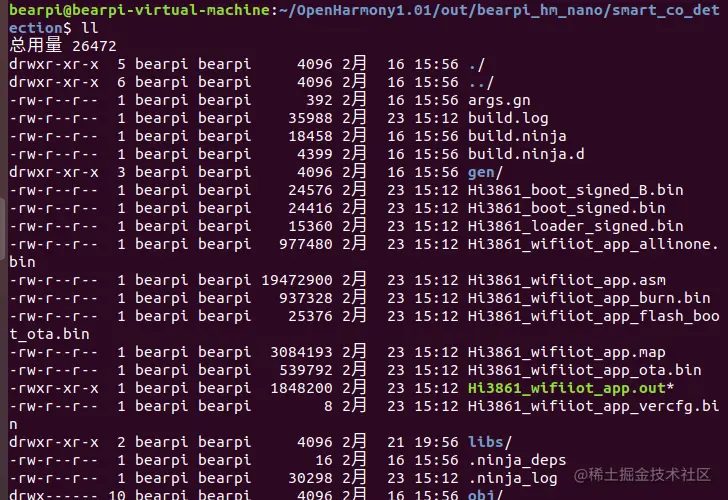Image resolution: width=728 pixels, height=500 pixels.
Task: Select the .ninja_log filename
Action: [513, 478]
